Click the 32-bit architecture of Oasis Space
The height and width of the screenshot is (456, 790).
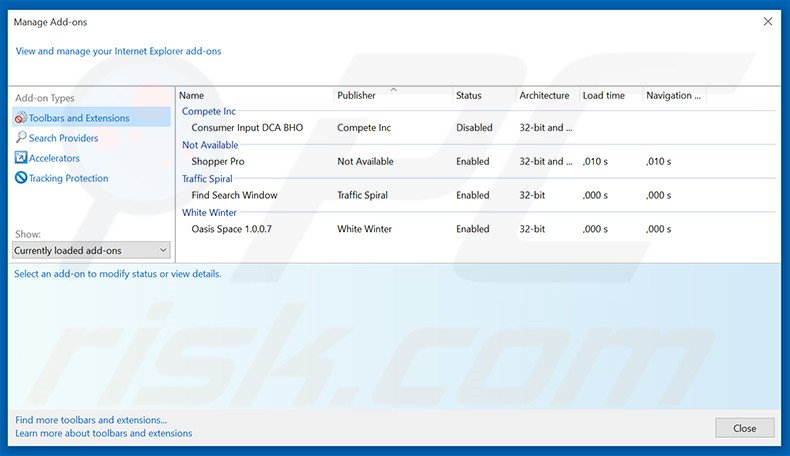click(532, 229)
